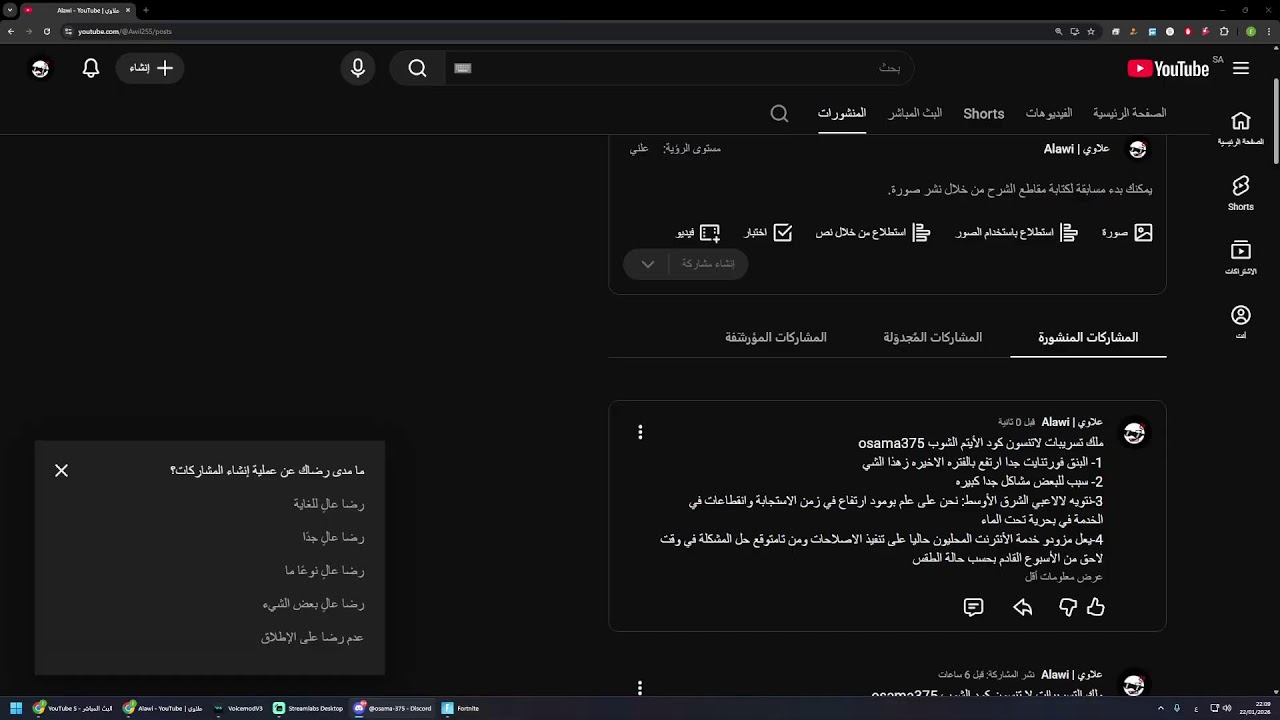Screen dimensions: 1280x720
Task: Open Shorts in the sidebar
Action: 1241,192
